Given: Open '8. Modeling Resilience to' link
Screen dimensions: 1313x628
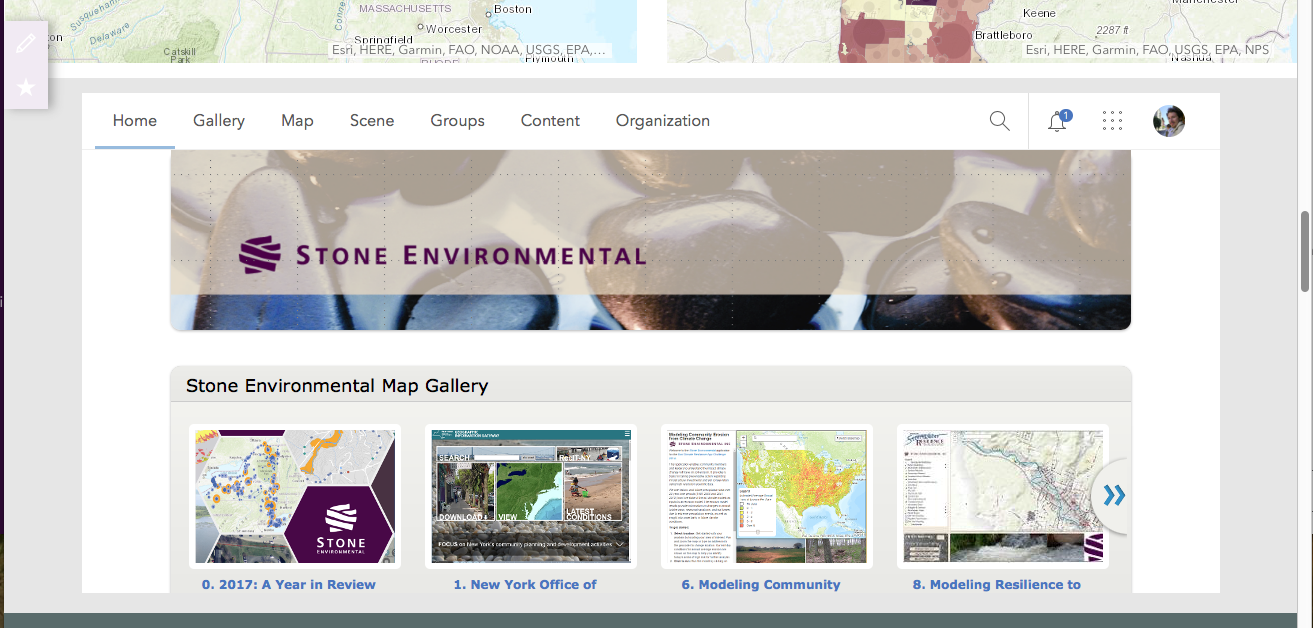Looking at the screenshot, I should [x=996, y=585].
